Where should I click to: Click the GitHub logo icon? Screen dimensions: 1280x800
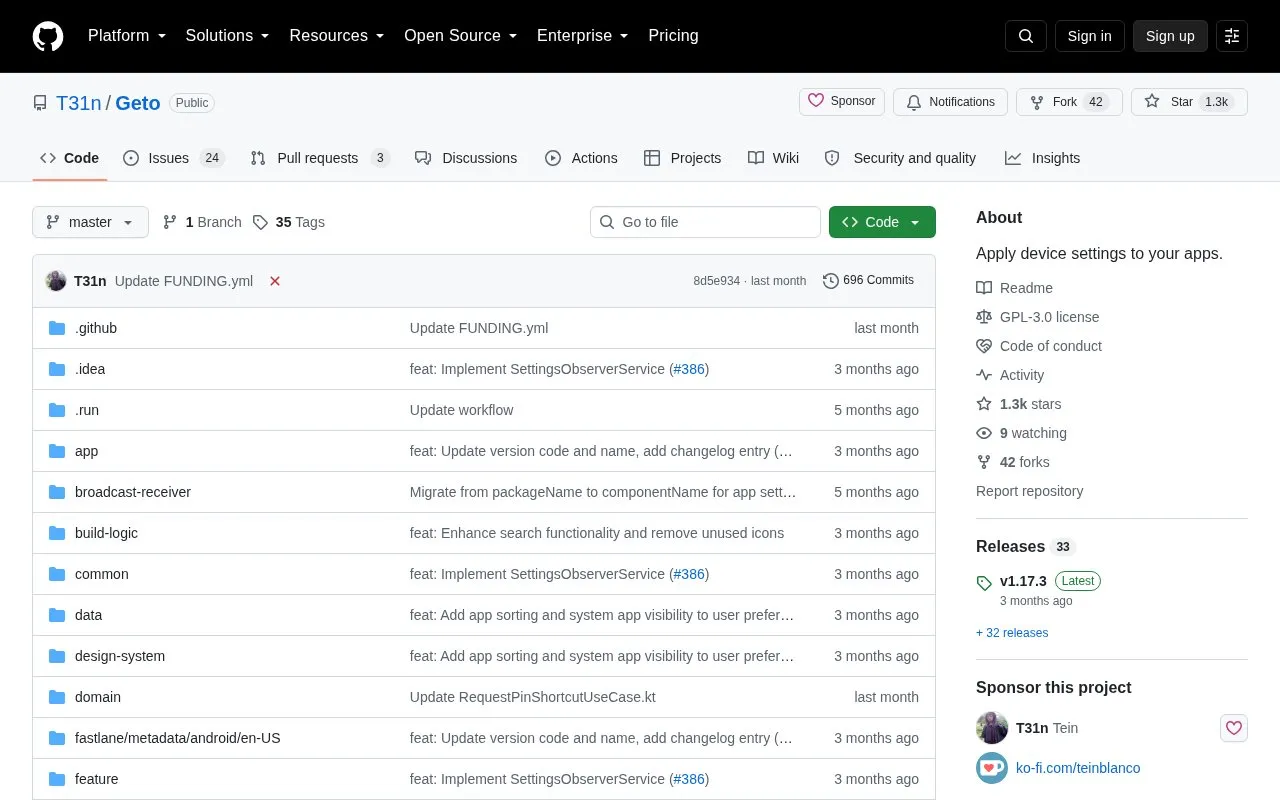click(x=48, y=36)
